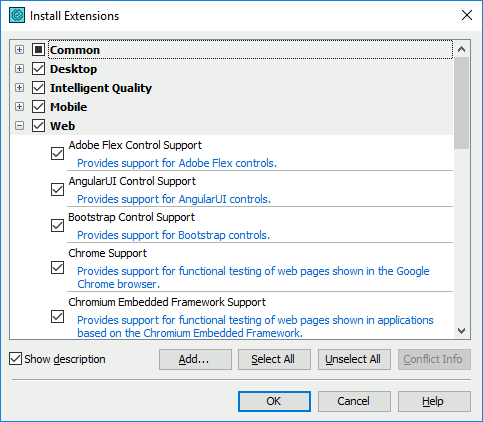
Task: Click 'Provides support for Bootstrap controls.' description
Action: pos(173,235)
